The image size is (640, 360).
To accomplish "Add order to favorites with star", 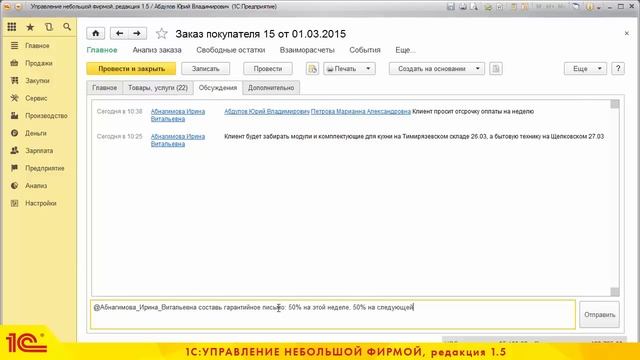I will pyautogui.click(x=162, y=33).
